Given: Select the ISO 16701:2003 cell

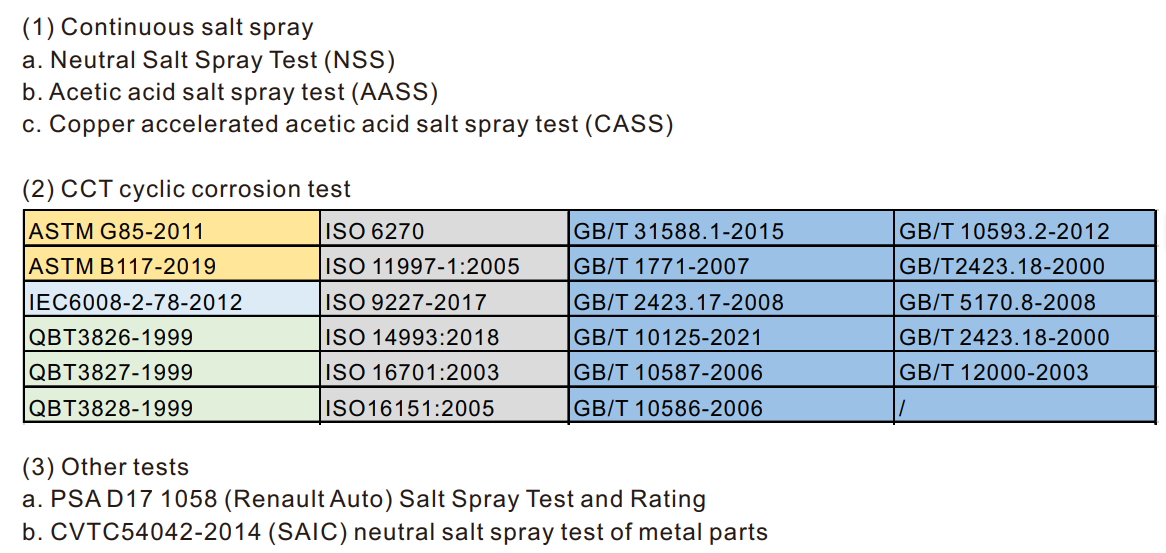Looking at the screenshot, I should [445, 369].
